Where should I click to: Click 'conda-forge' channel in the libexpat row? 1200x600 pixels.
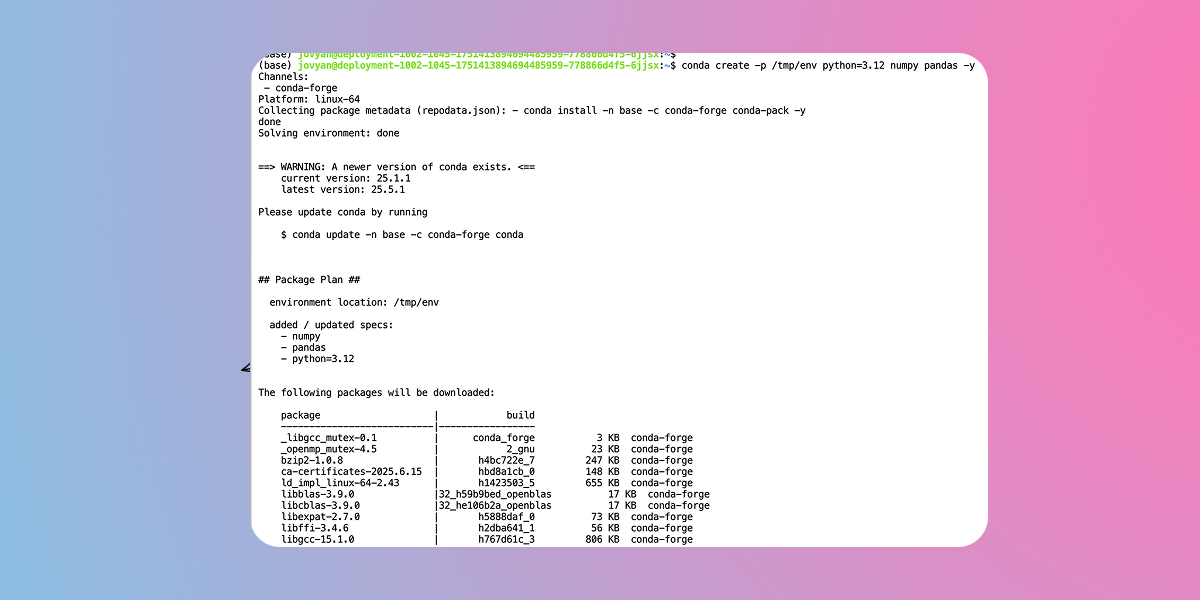pos(662,517)
